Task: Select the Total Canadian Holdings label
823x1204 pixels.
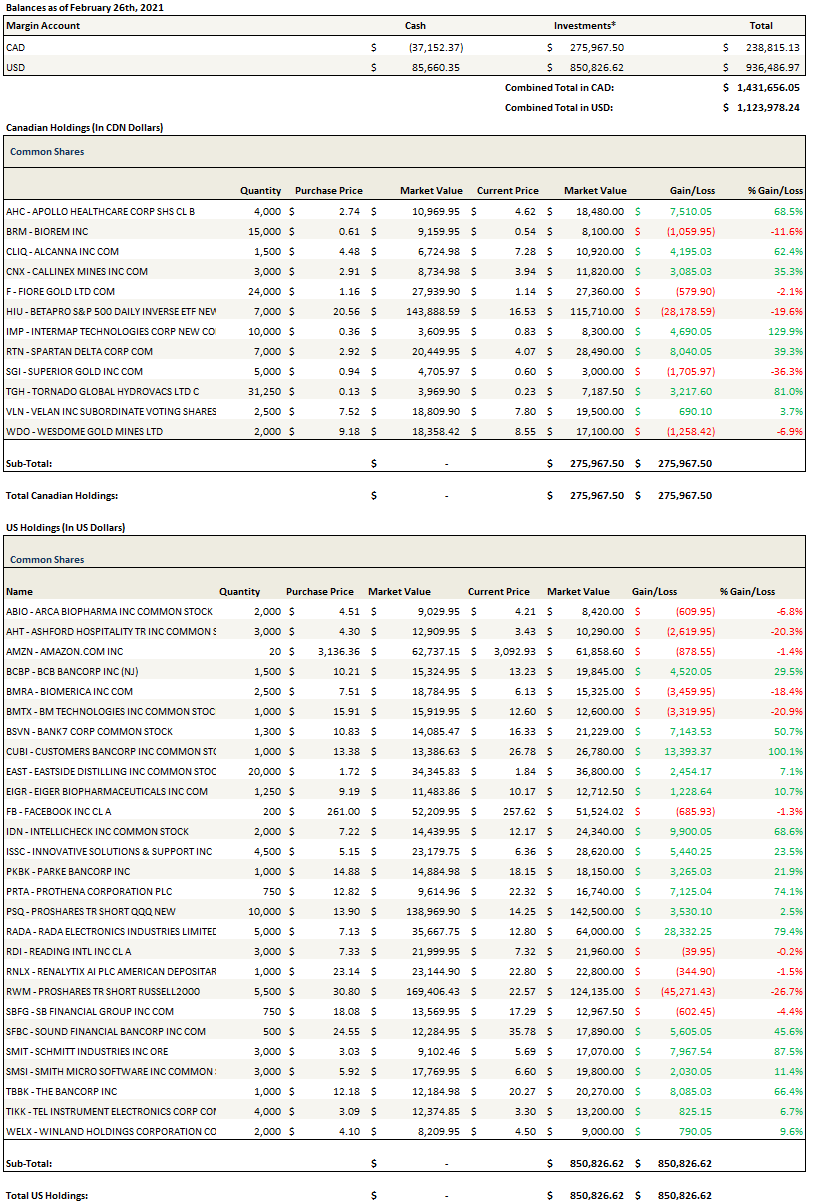Action: point(62,495)
